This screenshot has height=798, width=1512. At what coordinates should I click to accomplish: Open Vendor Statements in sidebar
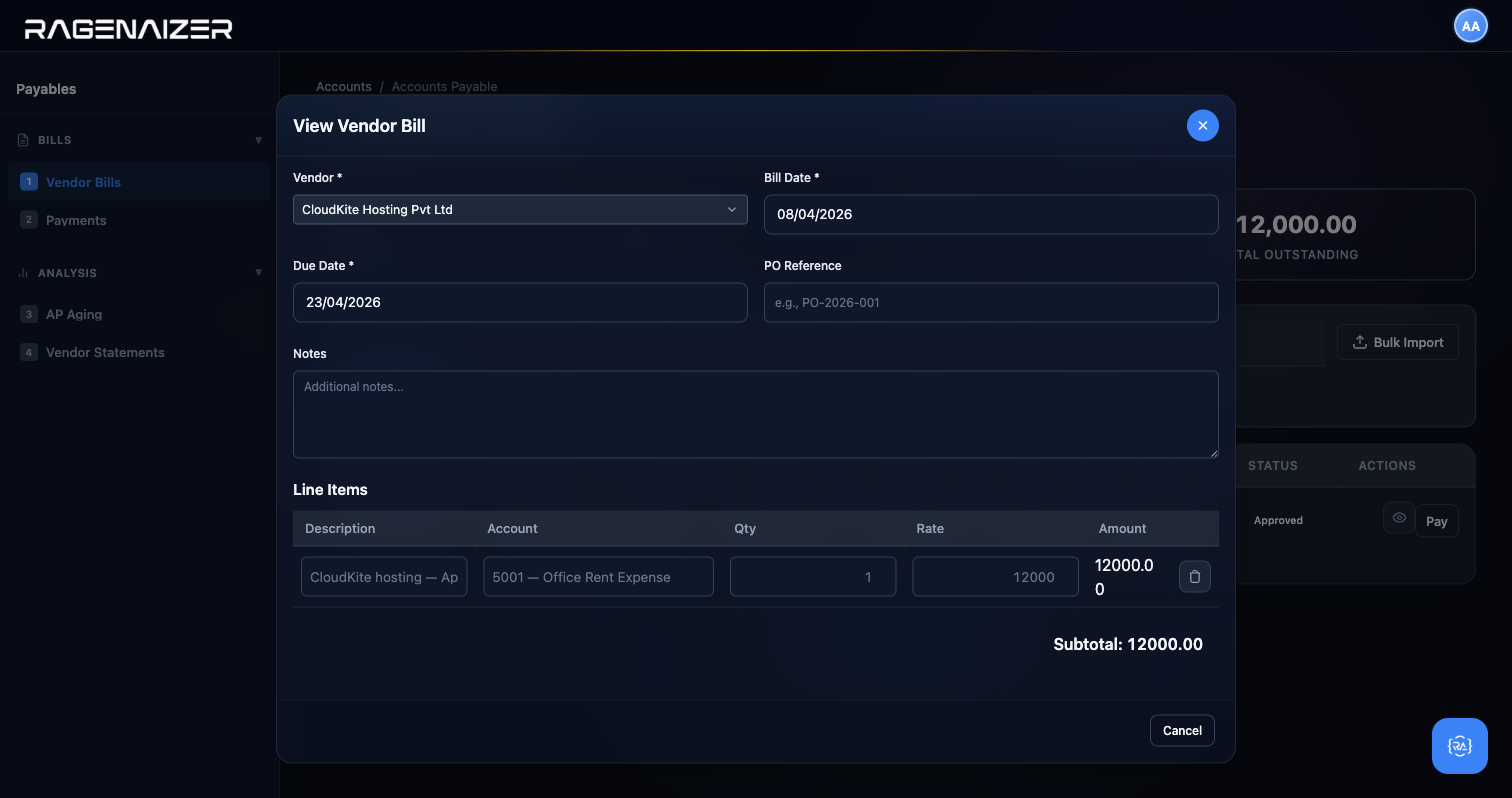point(139,352)
